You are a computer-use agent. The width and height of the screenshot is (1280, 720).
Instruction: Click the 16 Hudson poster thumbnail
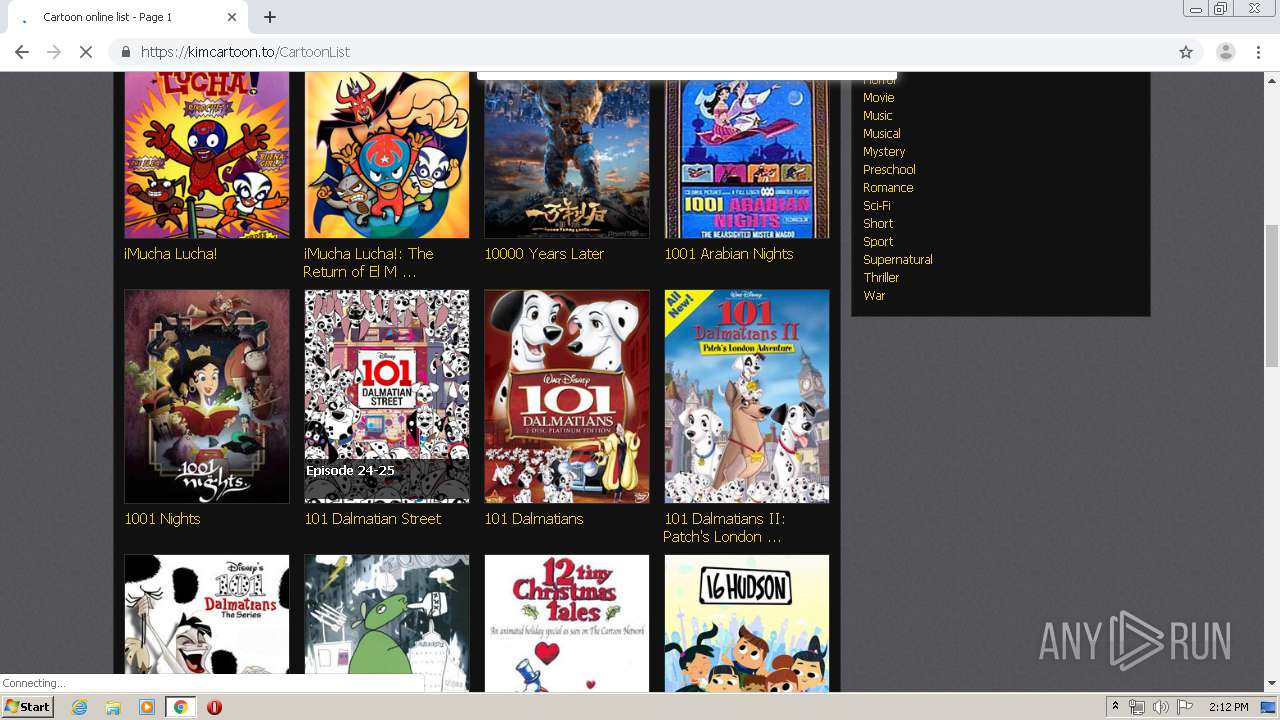pyautogui.click(x=747, y=623)
